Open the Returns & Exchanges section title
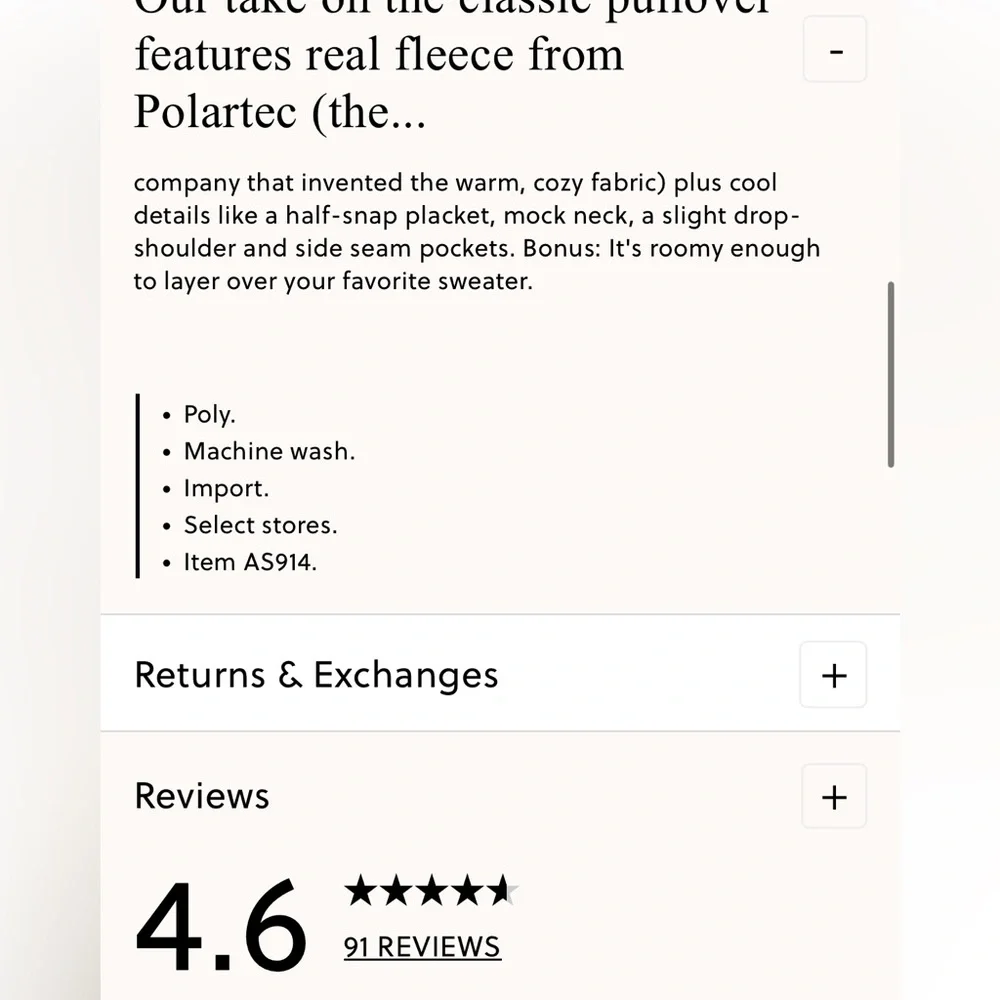This screenshot has height=1000, width=1000. point(316,675)
